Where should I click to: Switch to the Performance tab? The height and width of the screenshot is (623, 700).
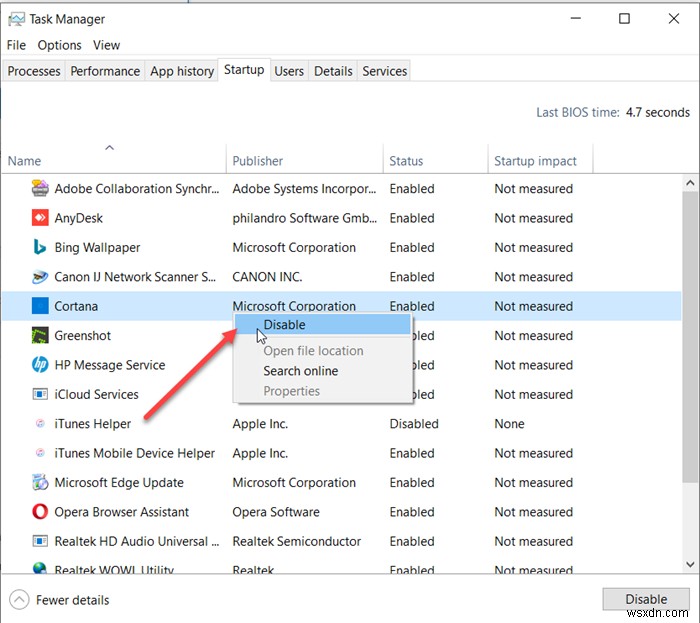click(x=105, y=71)
